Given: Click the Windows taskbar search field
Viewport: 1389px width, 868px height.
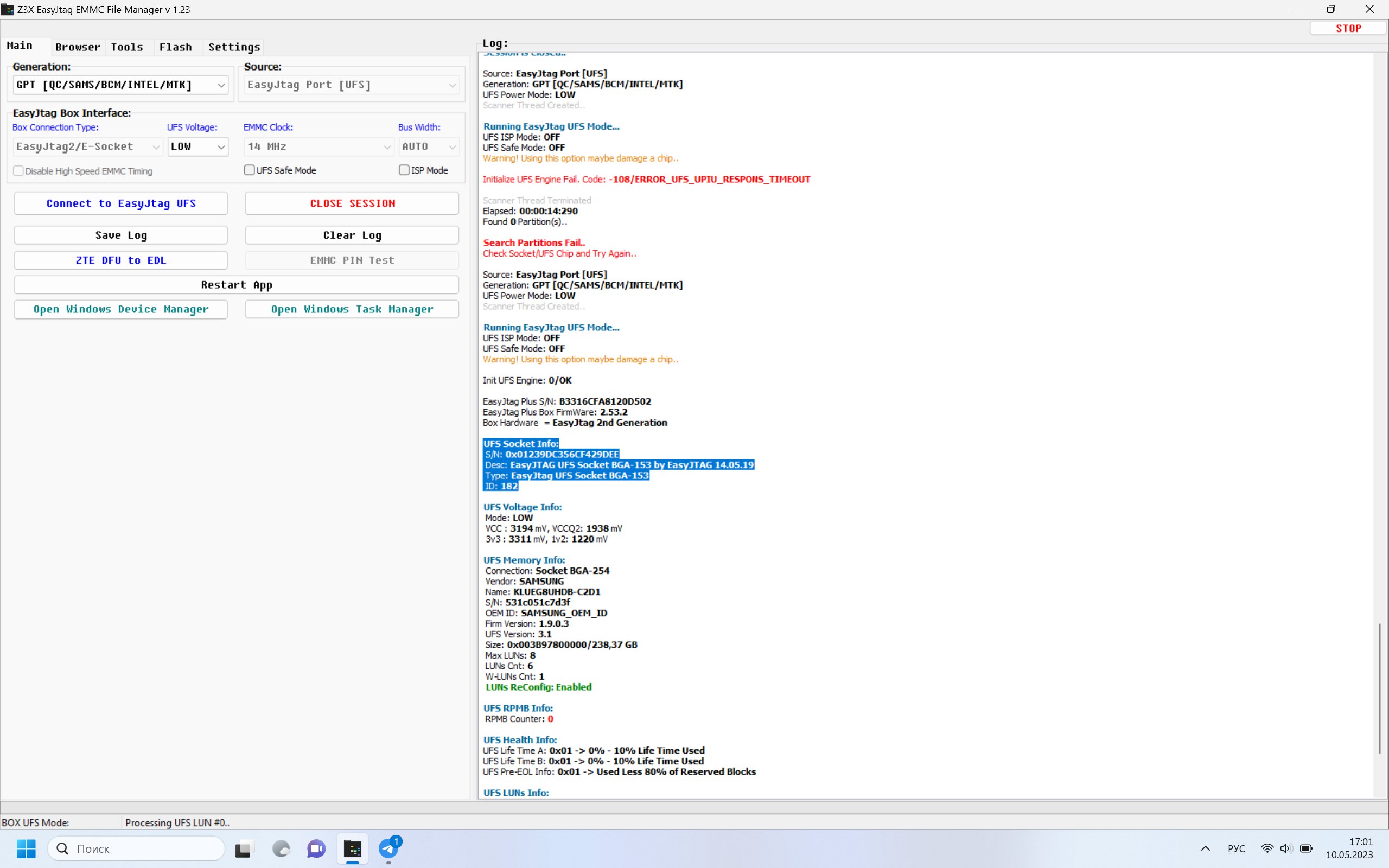Looking at the screenshot, I should point(137,848).
